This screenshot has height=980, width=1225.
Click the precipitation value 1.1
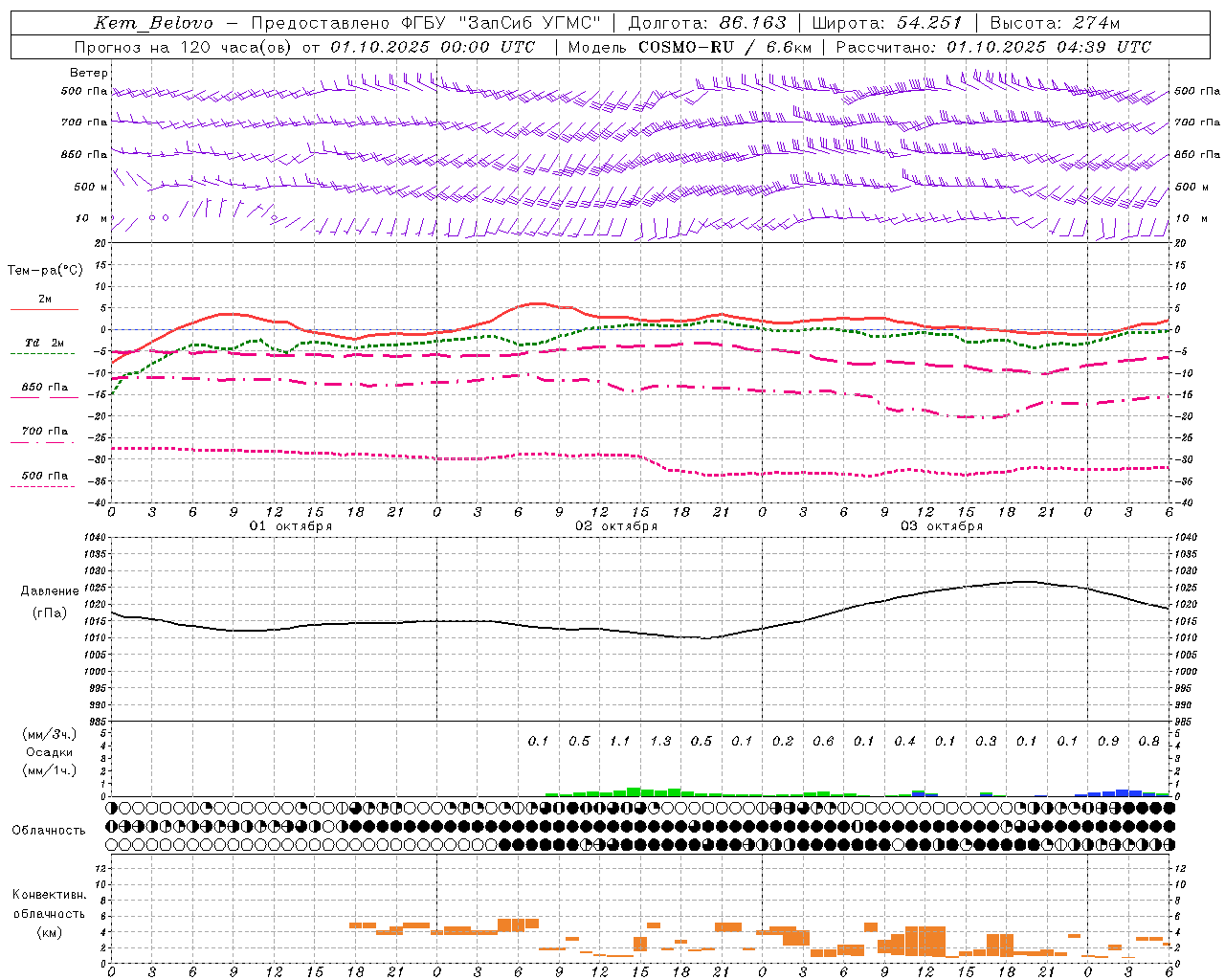pos(620,742)
